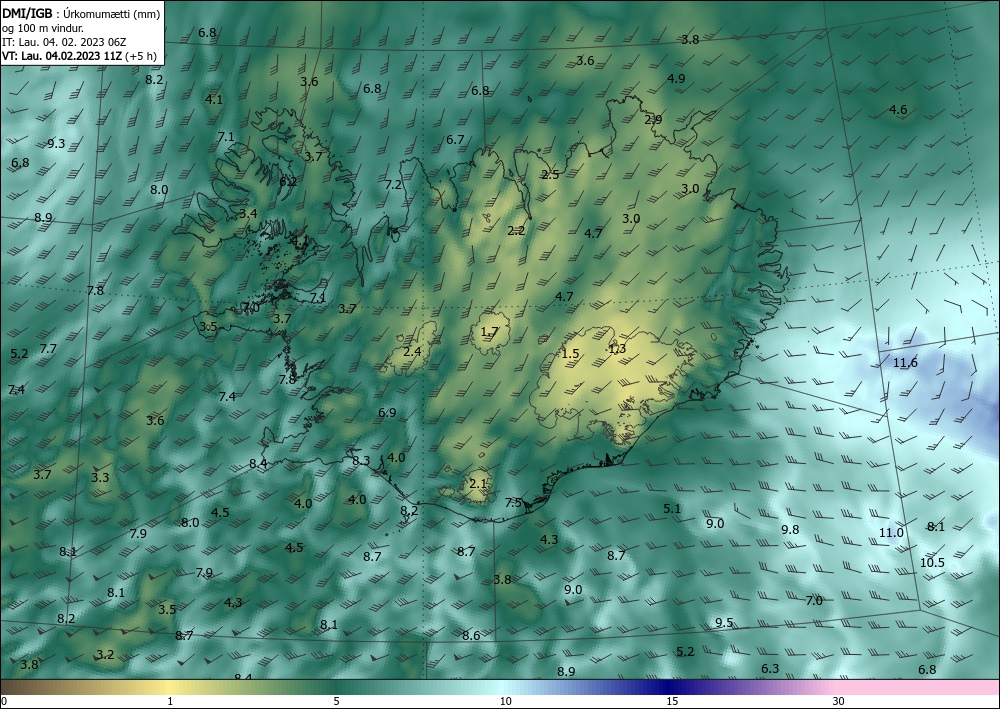Click the 9.8 value on the map
Screen dimensions: 1000x709
(x=790, y=530)
